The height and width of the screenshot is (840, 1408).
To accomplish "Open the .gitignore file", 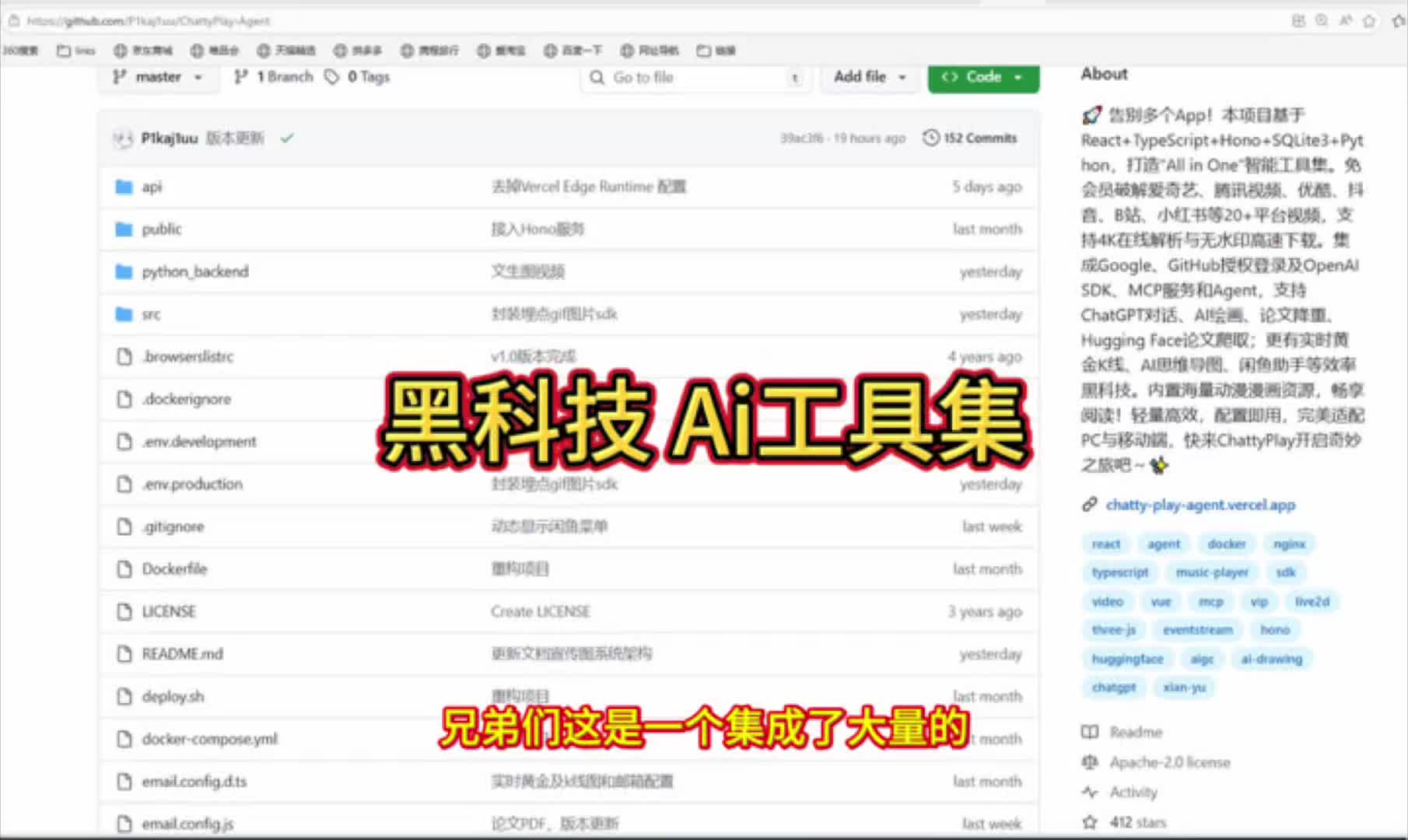I will click(173, 527).
